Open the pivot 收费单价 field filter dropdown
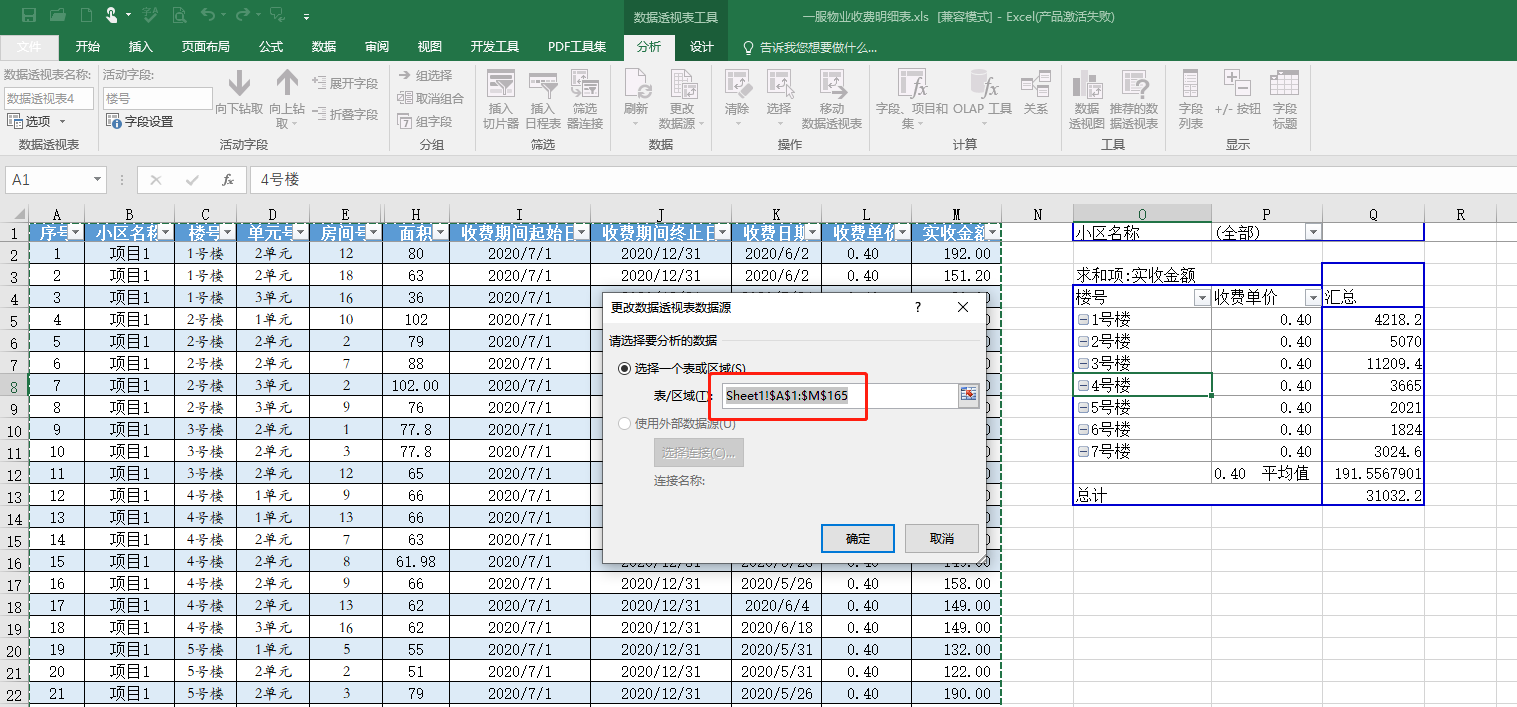The width and height of the screenshot is (1517, 707). (x=1313, y=298)
